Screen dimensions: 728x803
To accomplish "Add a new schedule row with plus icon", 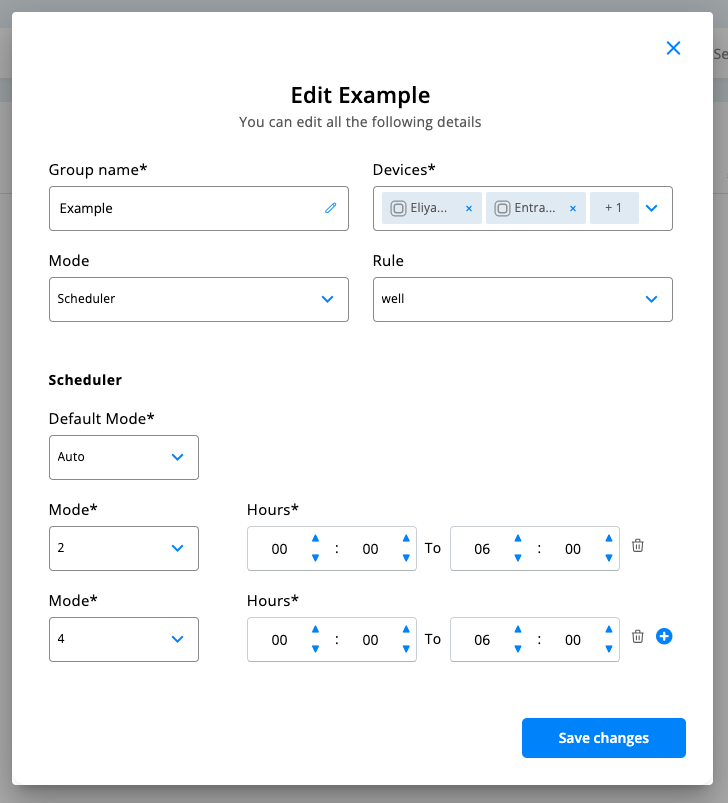I will click(664, 636).
